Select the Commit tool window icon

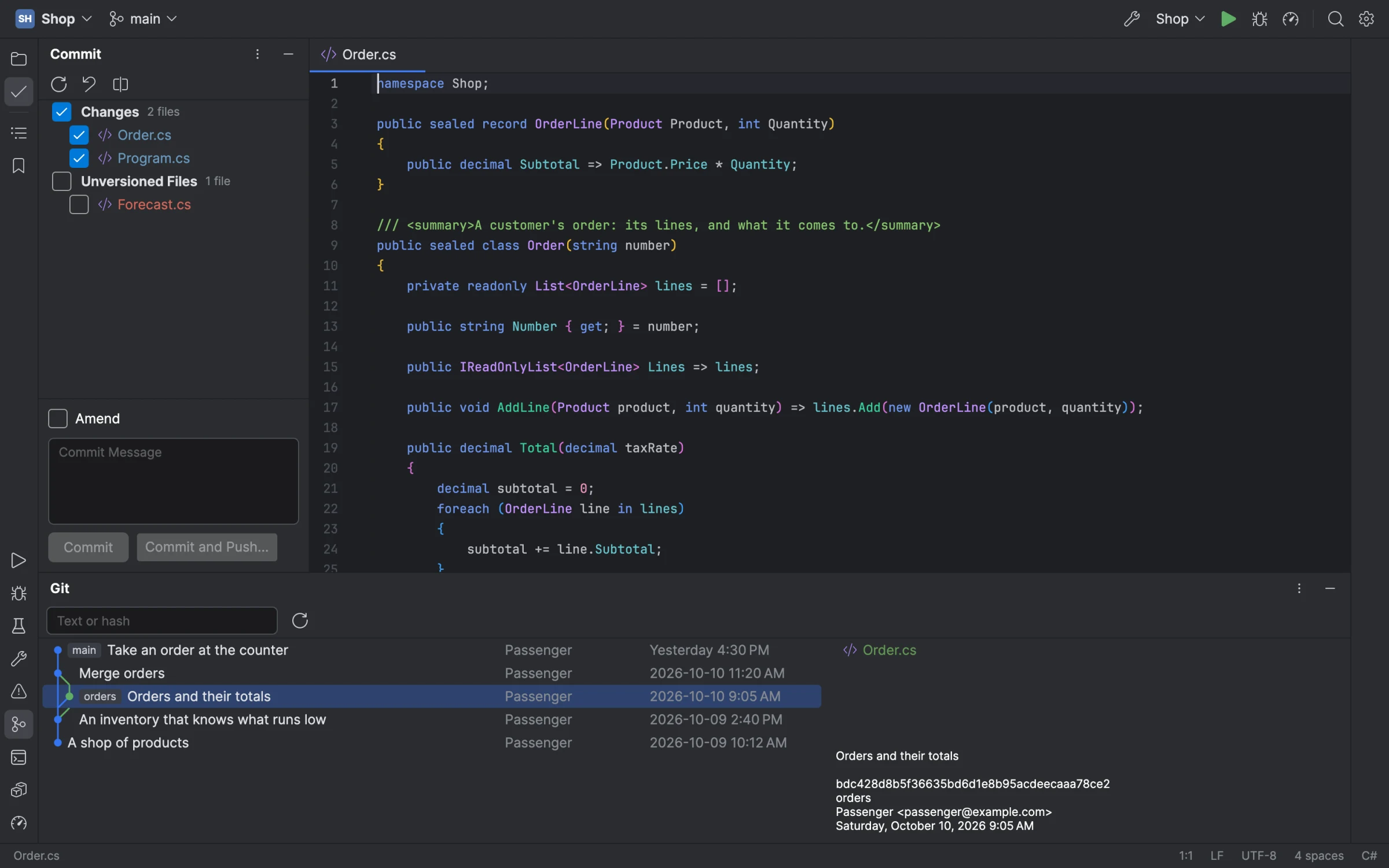19,91
